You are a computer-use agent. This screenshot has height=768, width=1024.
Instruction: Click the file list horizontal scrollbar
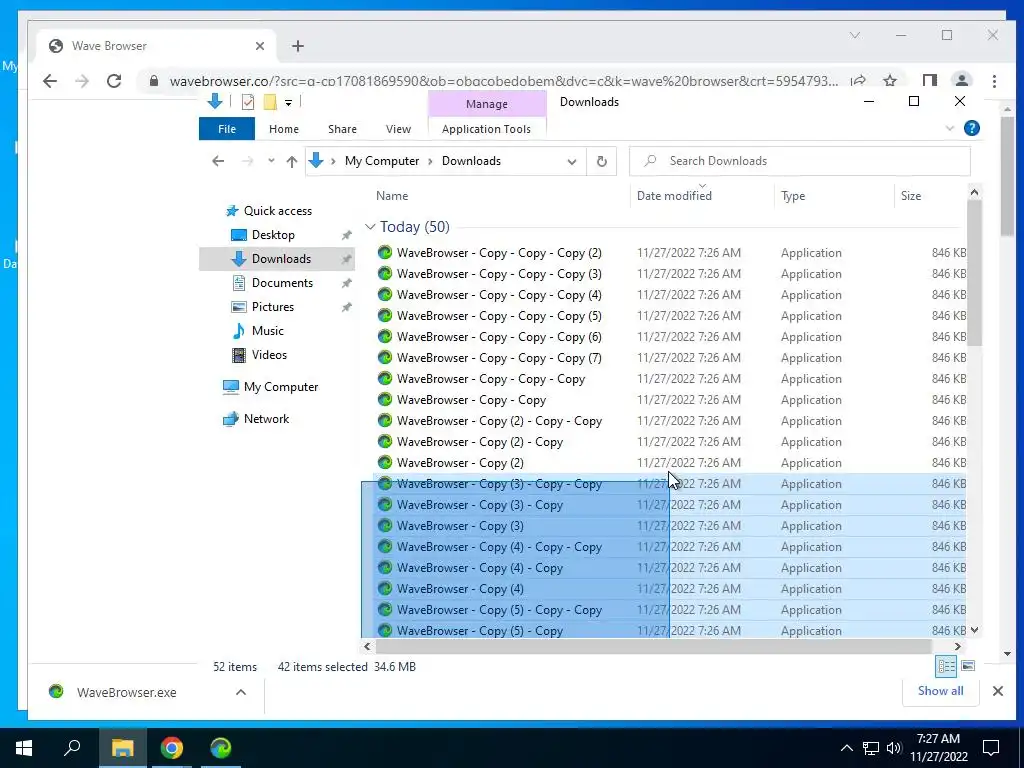[x=653, y=646]
